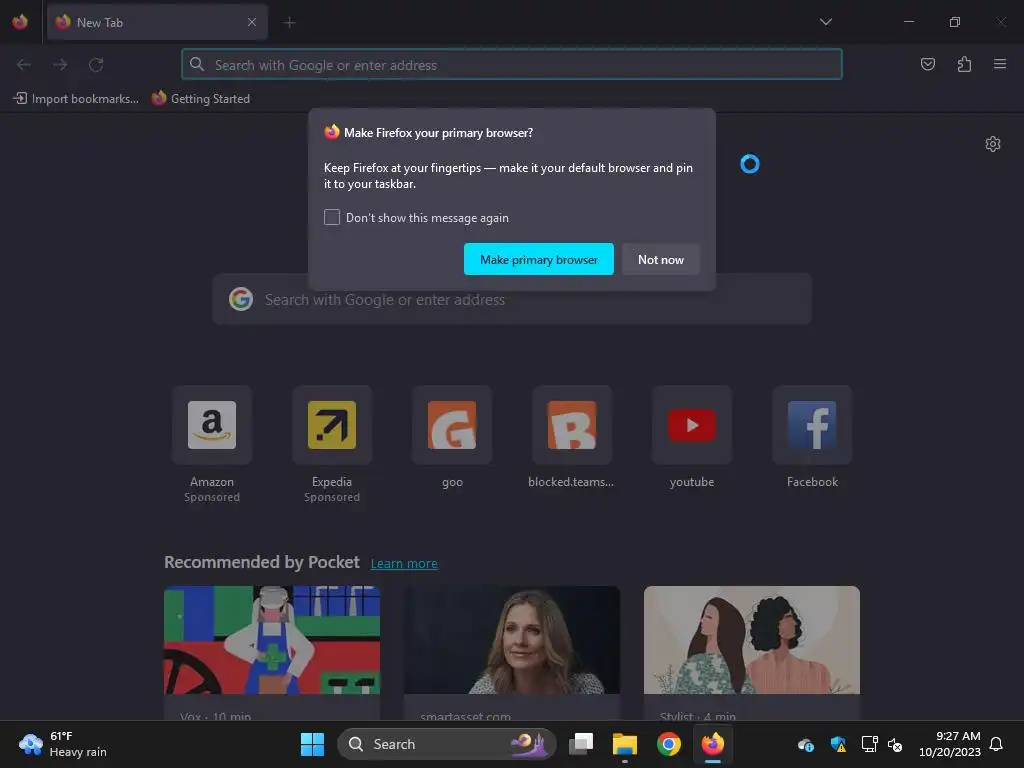Launch File Explorer from taskbar

click(x=625, y=744)
